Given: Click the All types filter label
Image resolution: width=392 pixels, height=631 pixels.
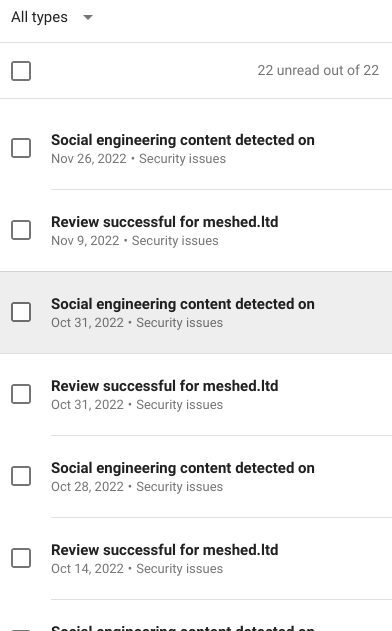Looking at the screenshot, I should 39,17.
